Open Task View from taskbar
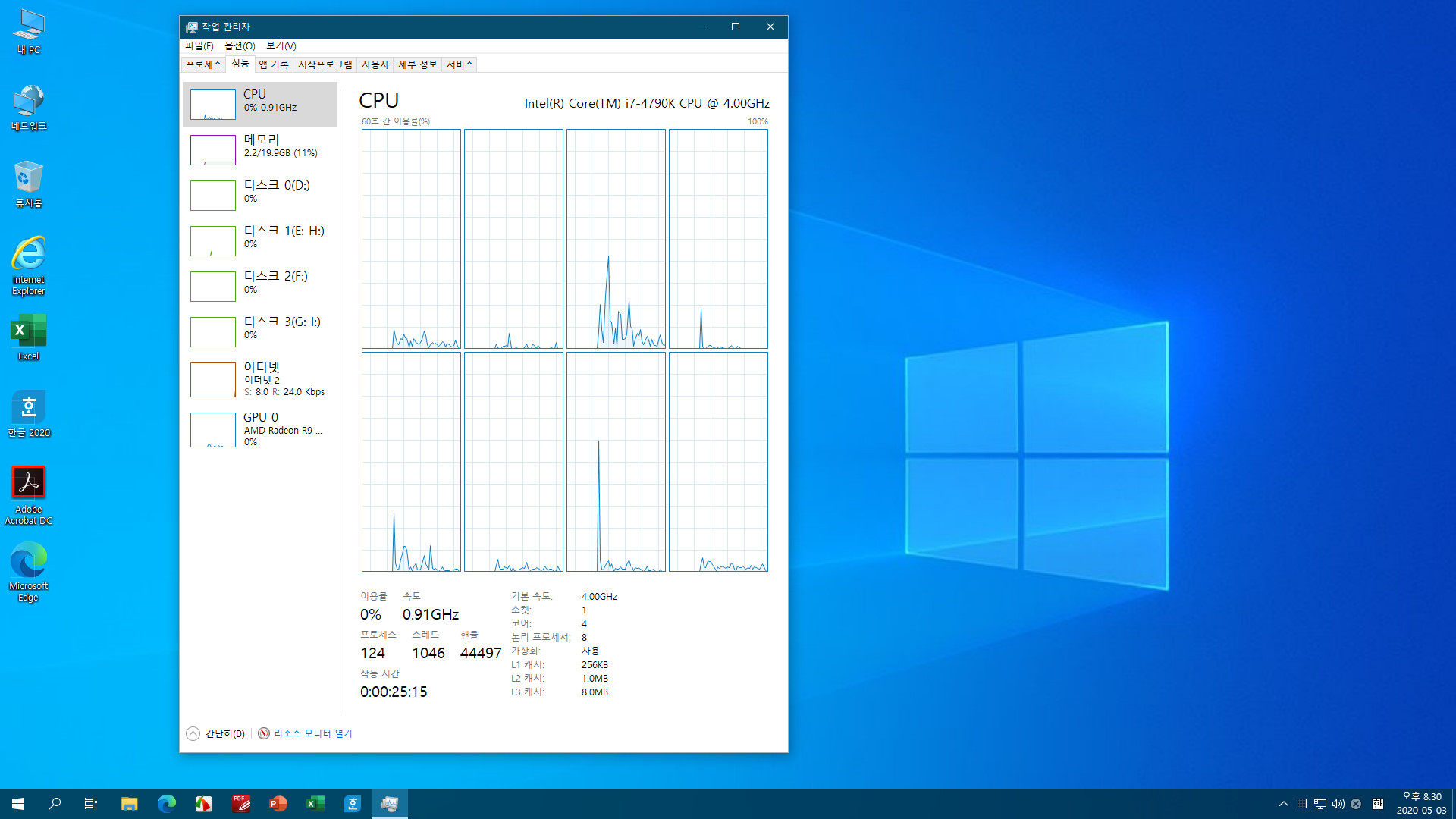 [91, 804]
